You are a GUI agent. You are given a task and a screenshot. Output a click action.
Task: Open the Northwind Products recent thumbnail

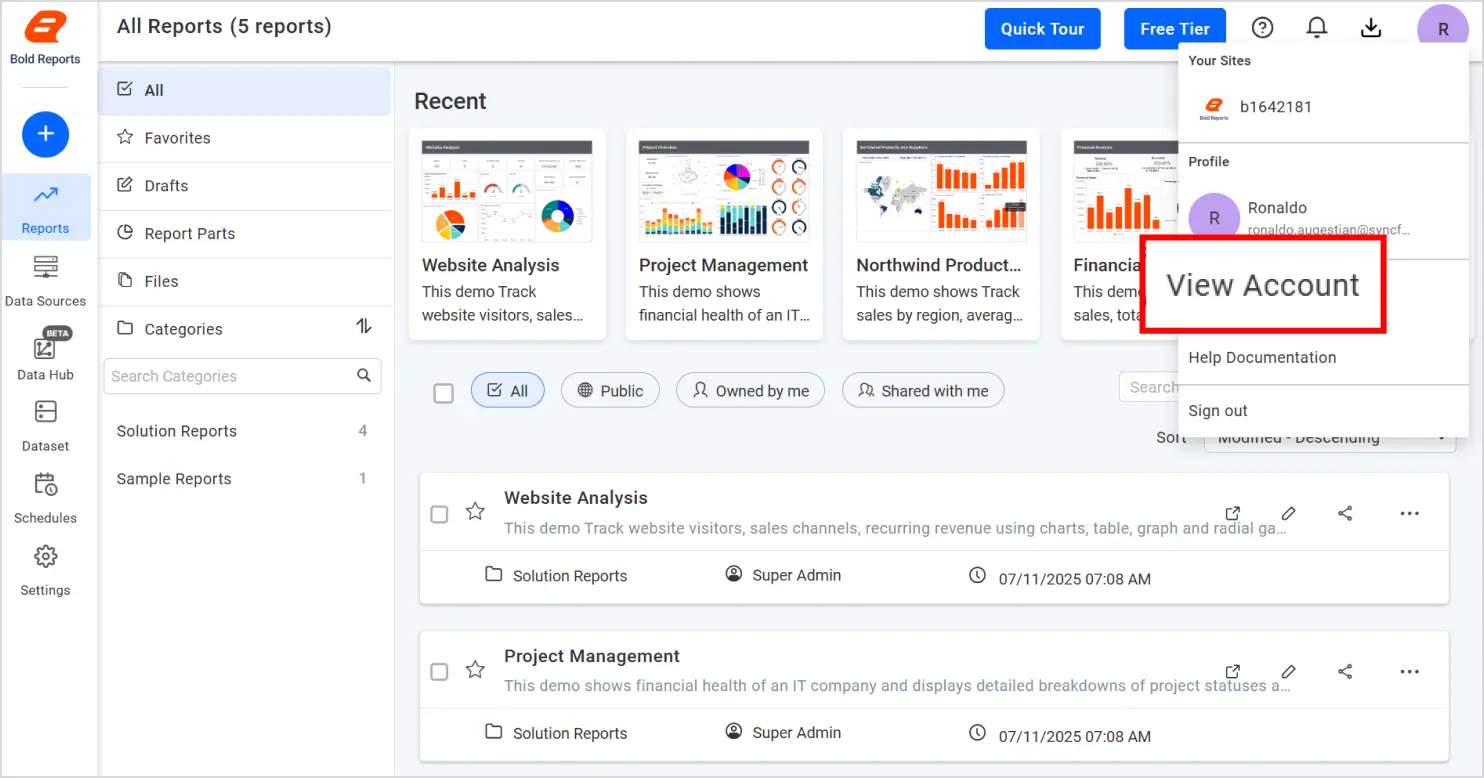[941, 190]
